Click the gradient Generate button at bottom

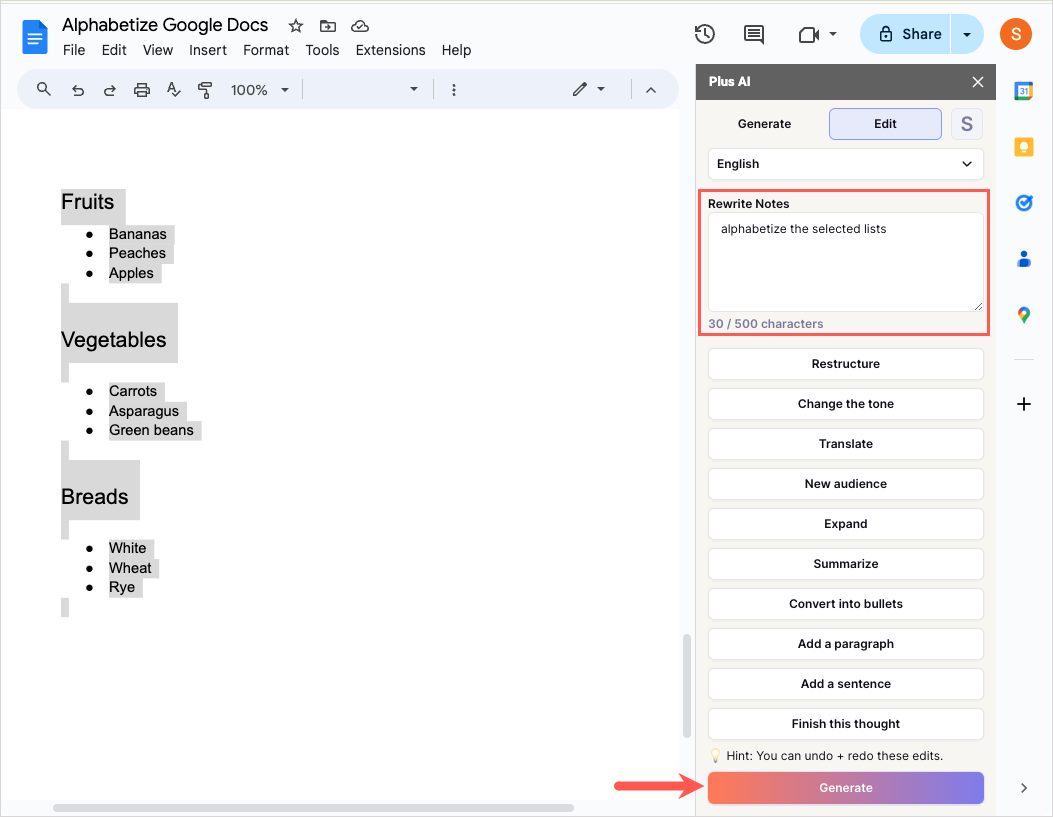[845, 788]
